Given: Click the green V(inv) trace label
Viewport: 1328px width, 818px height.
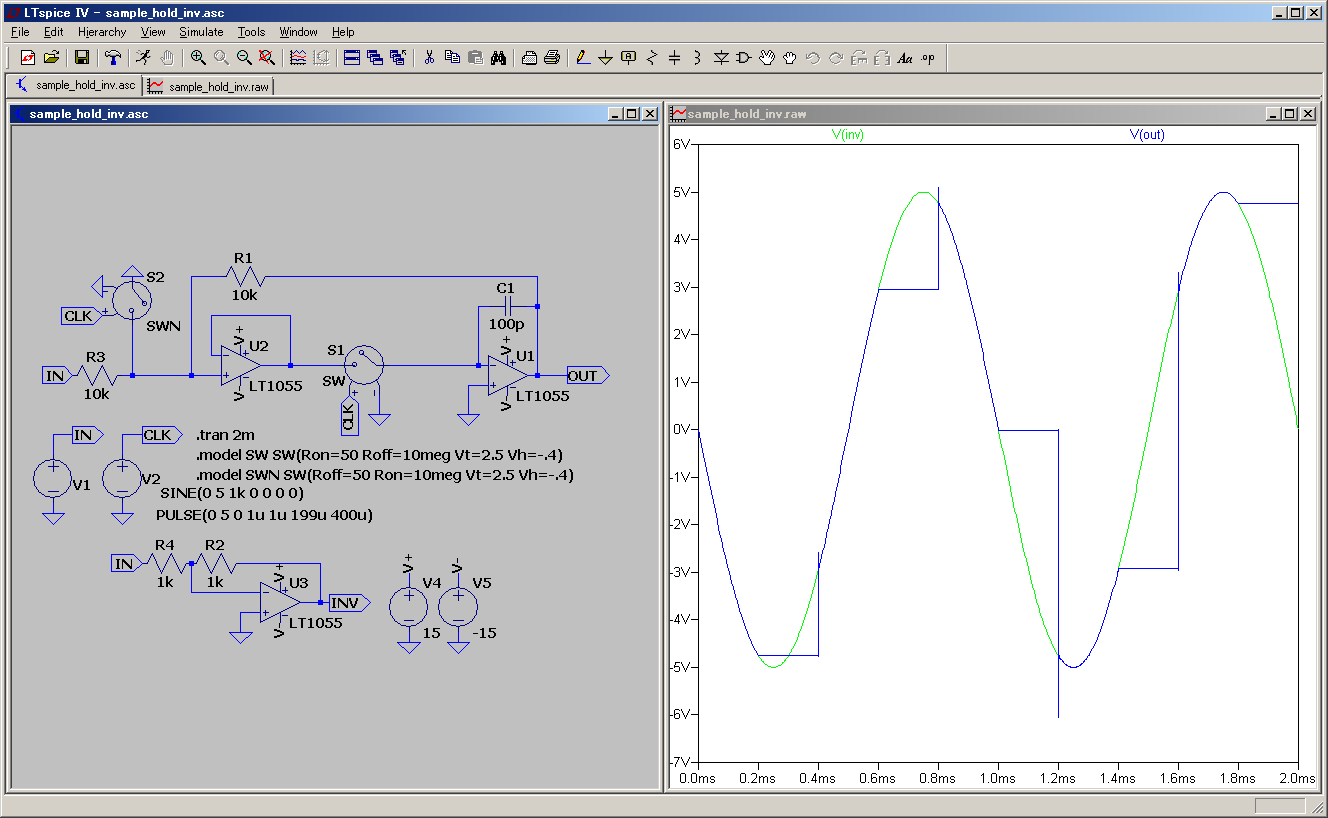Looking at the screenshot, I should point(848,135).
